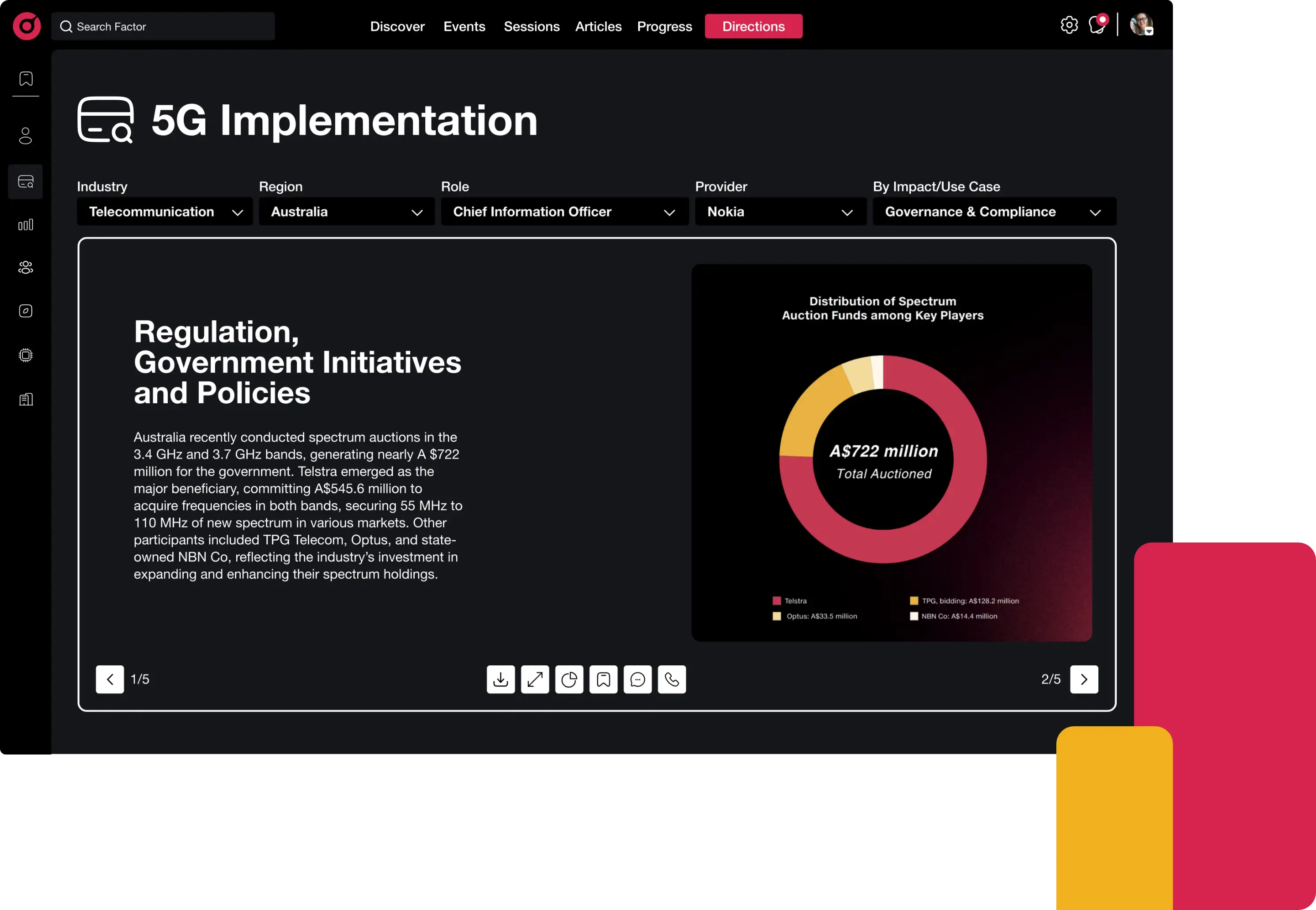Focus the Search Factor input field
1316x910 pixels.
(x=163, y=26)
